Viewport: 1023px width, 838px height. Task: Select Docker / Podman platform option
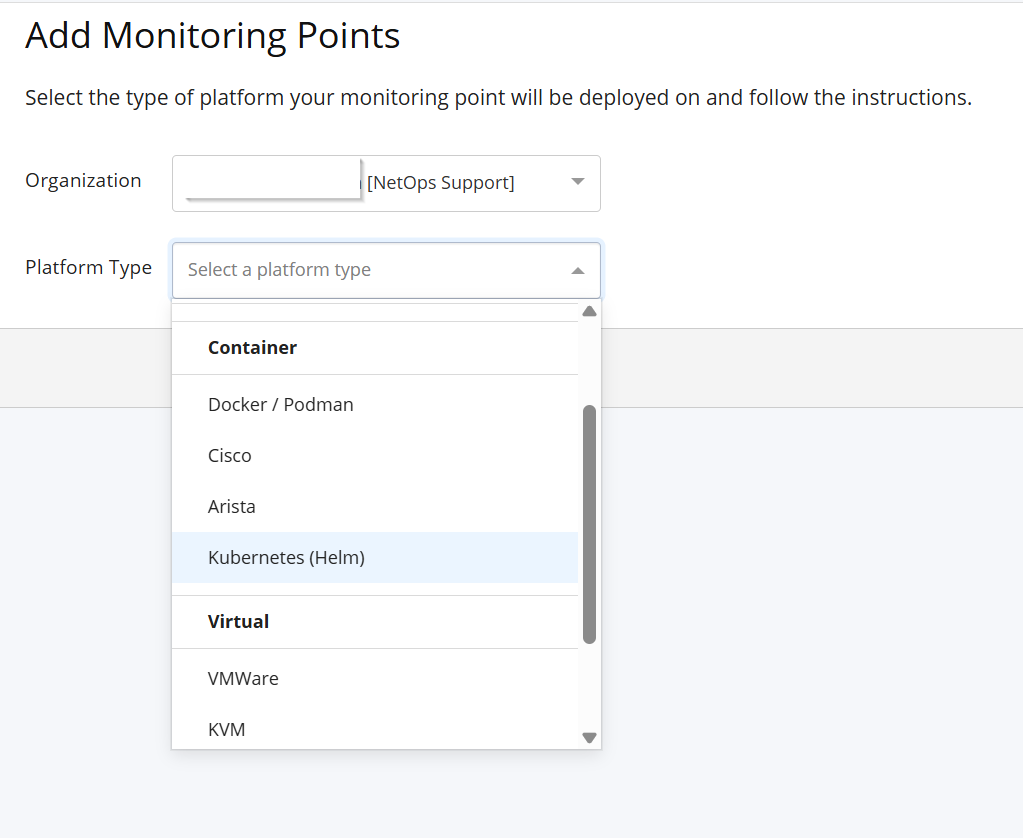point(281,405)
